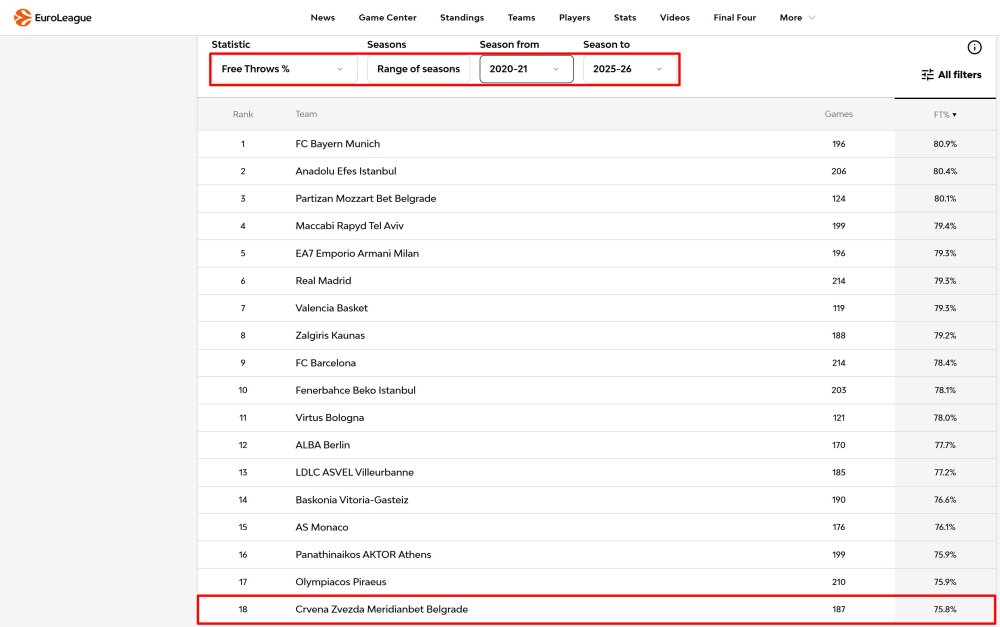
Task: Click 80.4% value for Anadolu Efes
Action: coord(945,172)
